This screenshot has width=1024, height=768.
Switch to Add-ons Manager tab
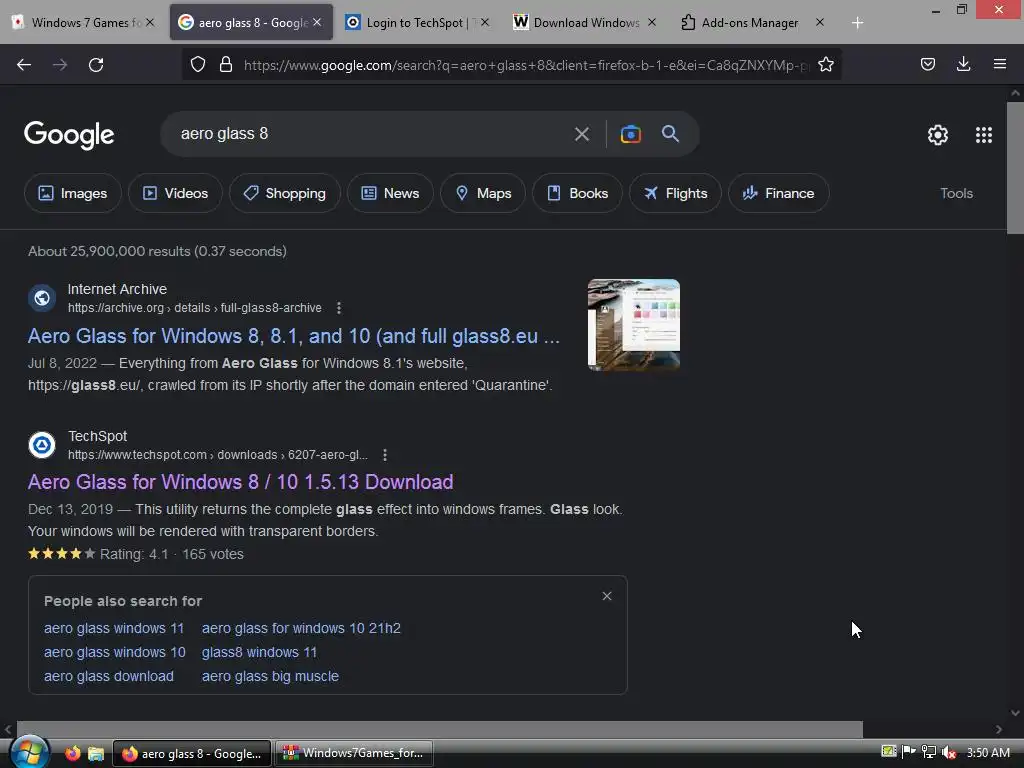coord(751,22)
